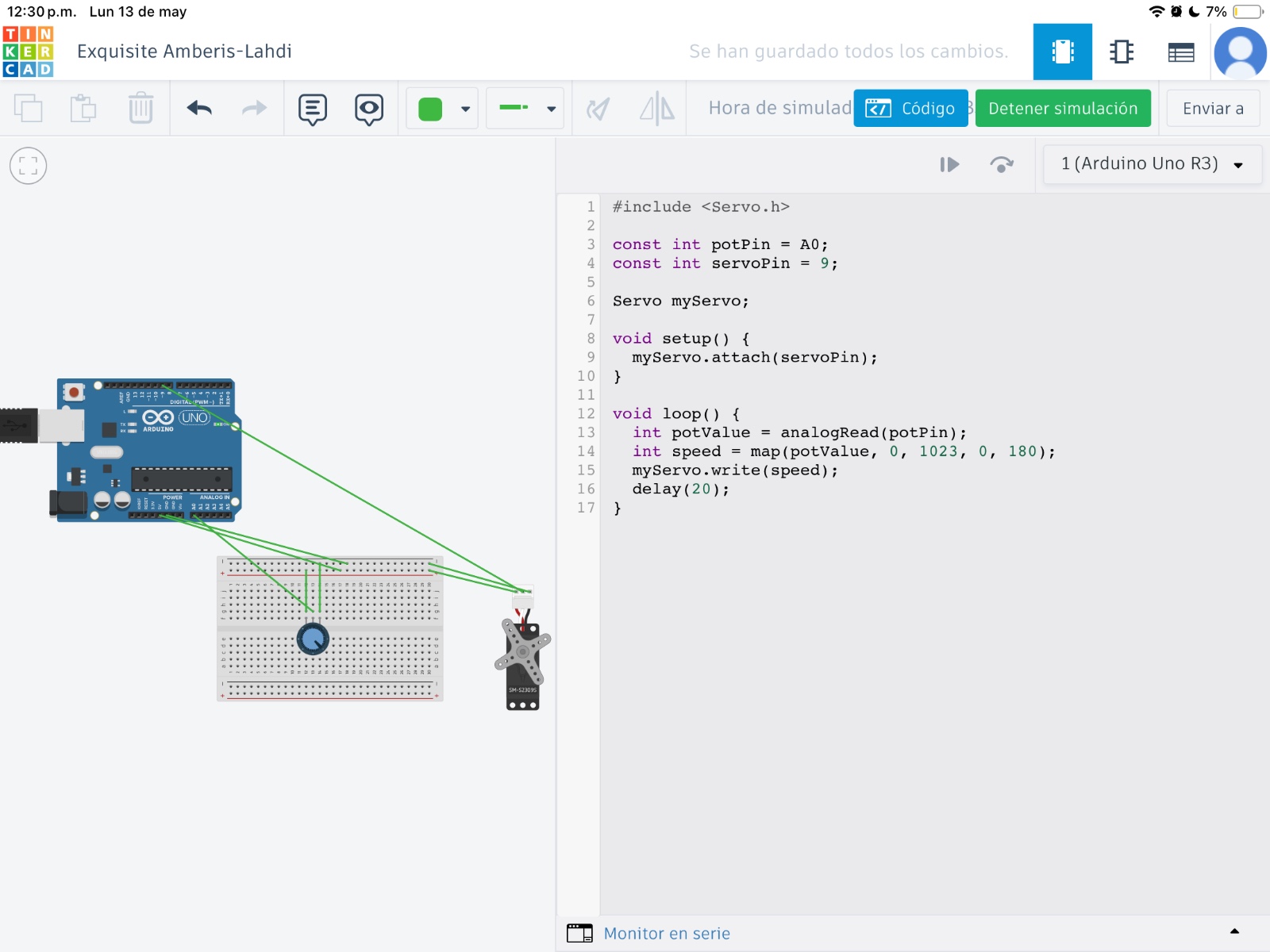This screenshot has width=1270, height=952.
Task: Click the redo arrow icon
Action: 254,109
